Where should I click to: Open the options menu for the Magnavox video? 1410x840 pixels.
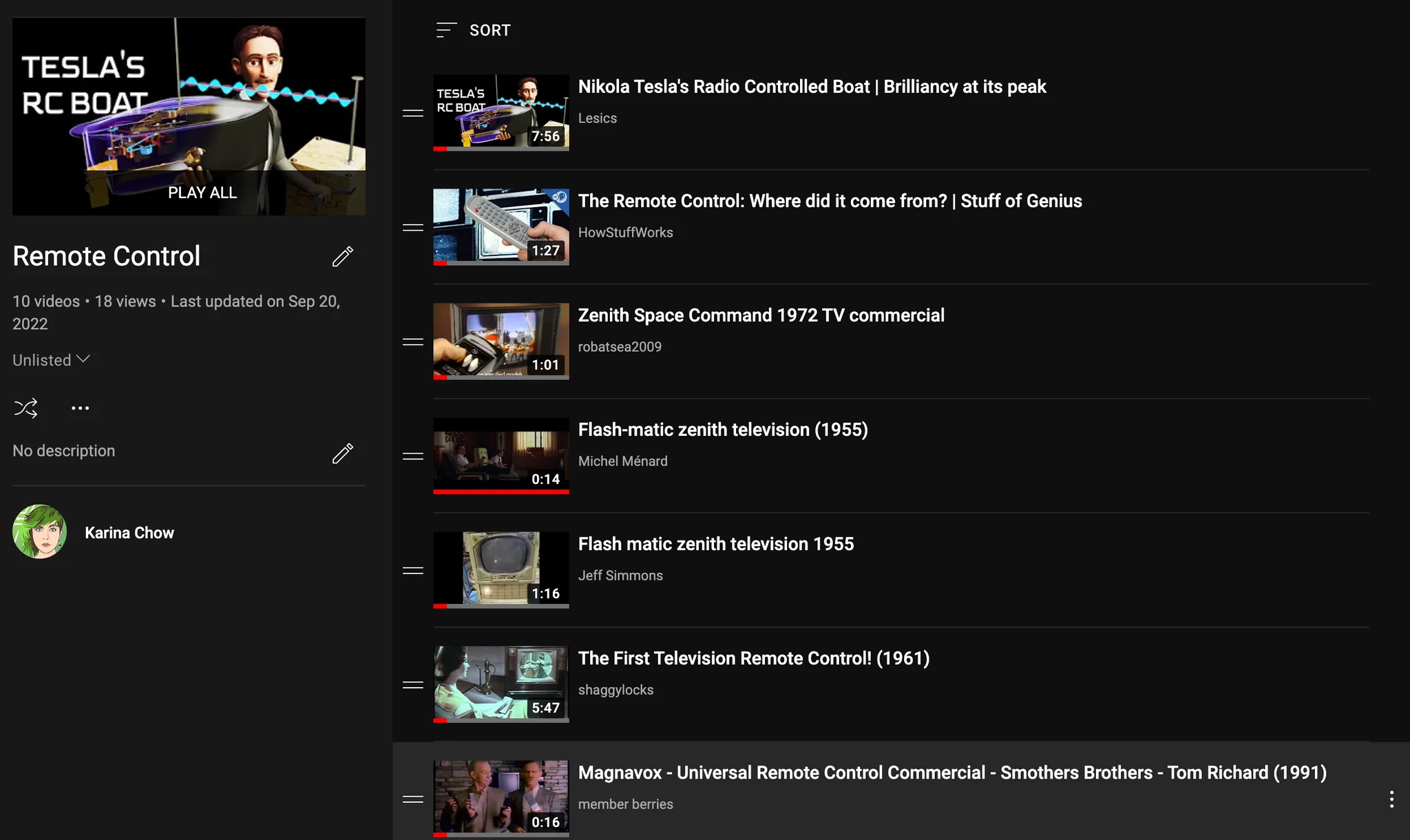pos(1391,799)
